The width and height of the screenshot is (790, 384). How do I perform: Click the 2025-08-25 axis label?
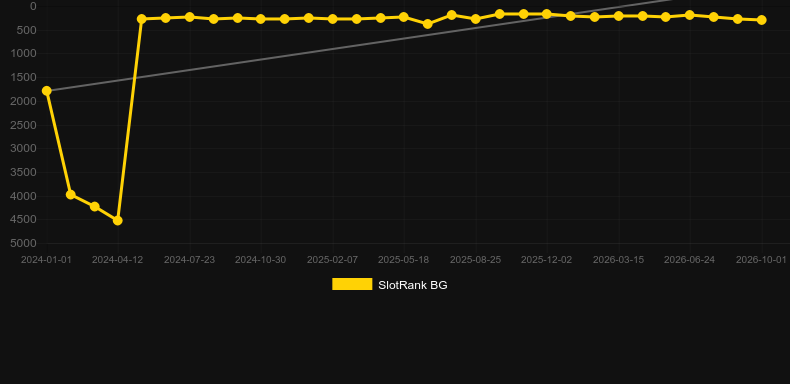pos(475,260)
